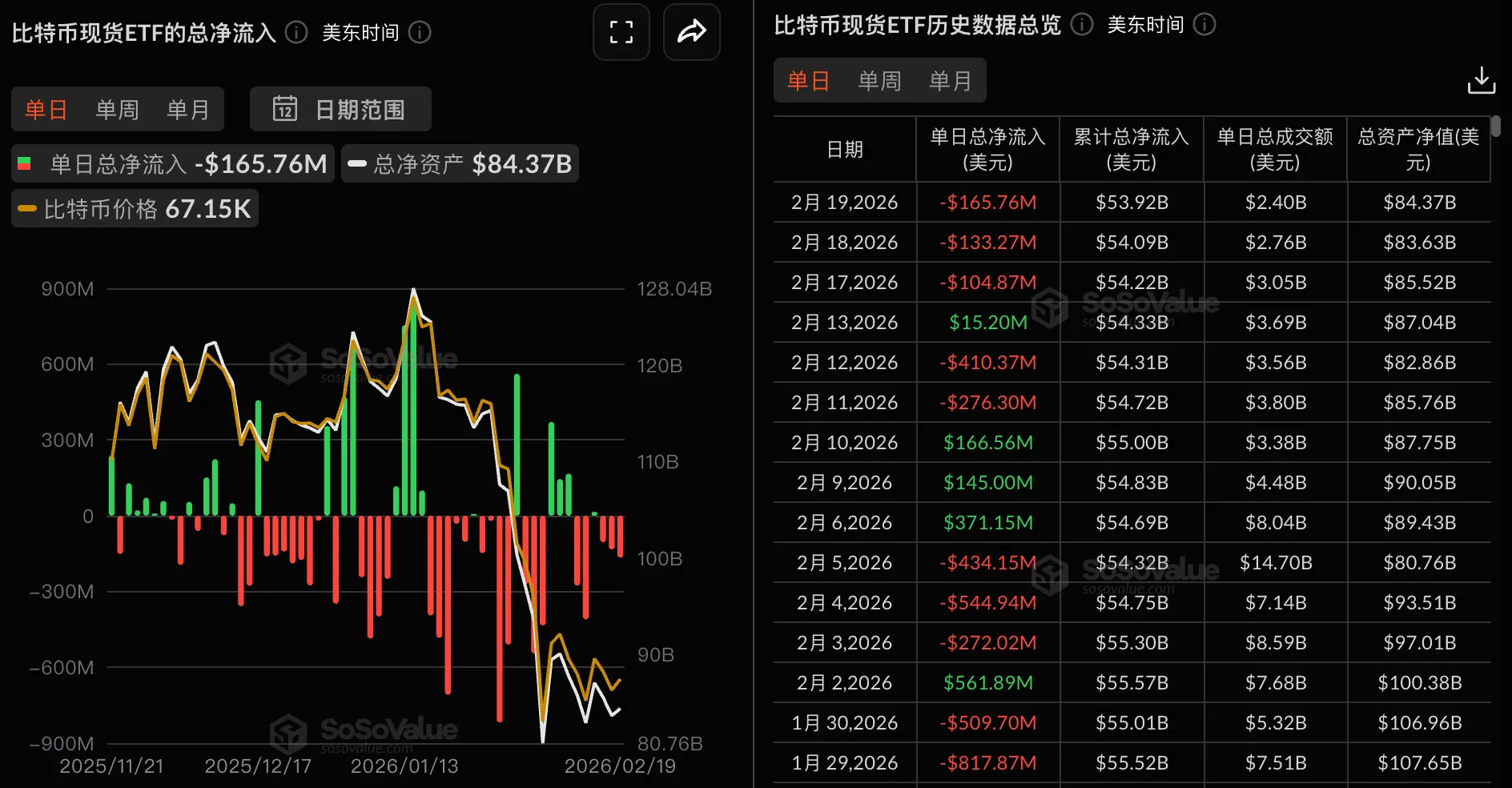Click the $561.89M net inflow value
The height and width of the screenshot is (788, 1512).
point(988,682)
